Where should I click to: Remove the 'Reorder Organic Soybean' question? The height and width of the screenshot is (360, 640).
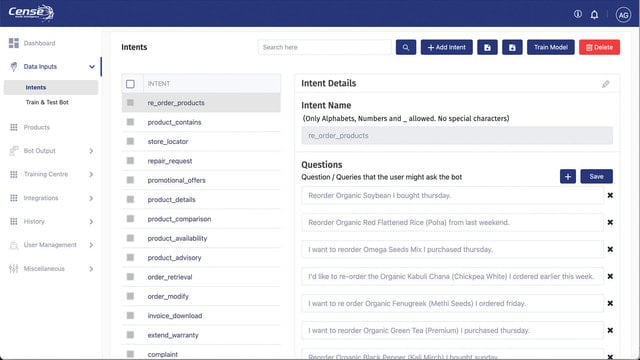click(610, 196)
